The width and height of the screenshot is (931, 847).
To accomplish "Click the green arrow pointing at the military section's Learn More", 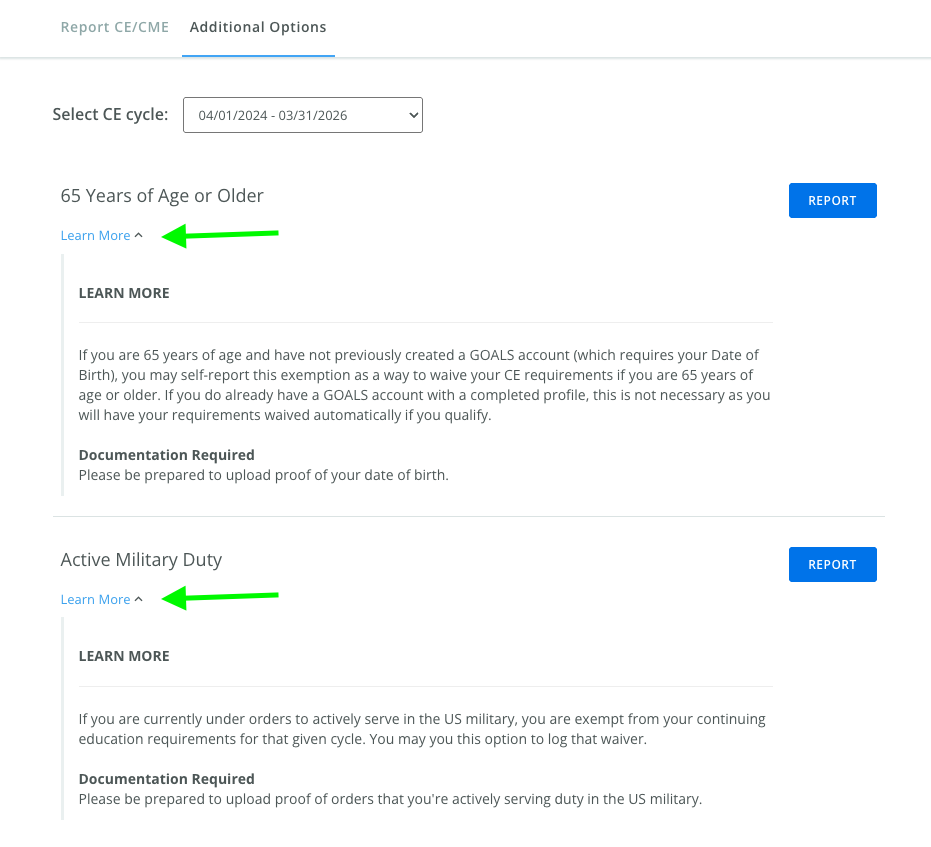I will pos(221,599).
